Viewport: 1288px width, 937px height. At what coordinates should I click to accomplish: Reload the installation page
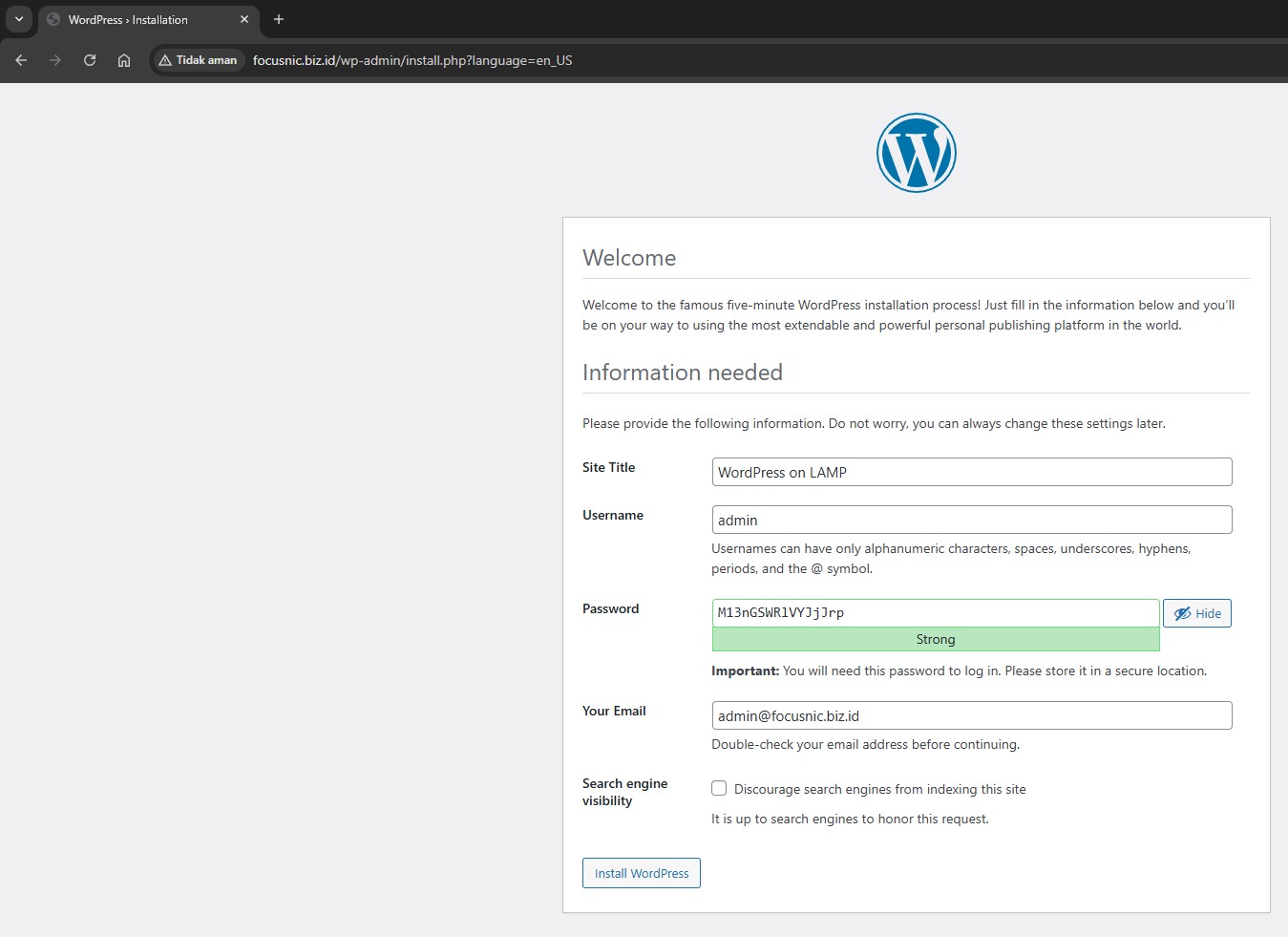pos(90,60)
